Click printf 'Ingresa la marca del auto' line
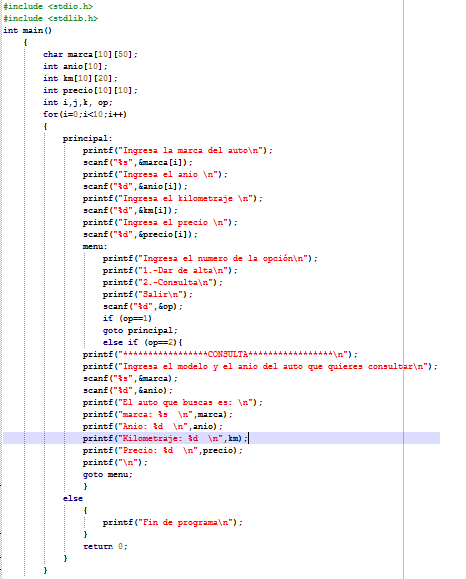Viewport: 466px width, 579px height. pos(178,150)
